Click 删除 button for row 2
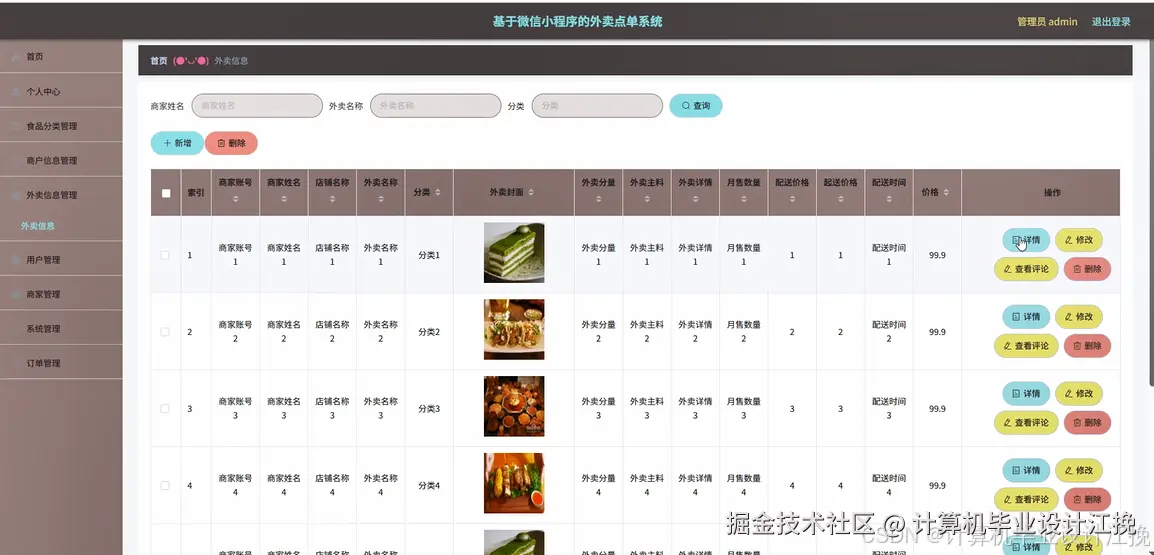This screenshot has height=555, width=1154. tap(1087, 346)
